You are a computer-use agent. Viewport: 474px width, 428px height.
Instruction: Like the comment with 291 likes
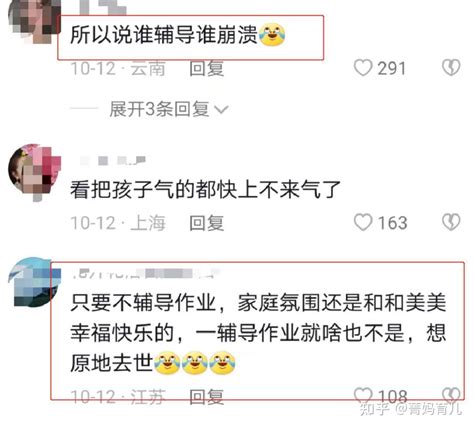363,68
